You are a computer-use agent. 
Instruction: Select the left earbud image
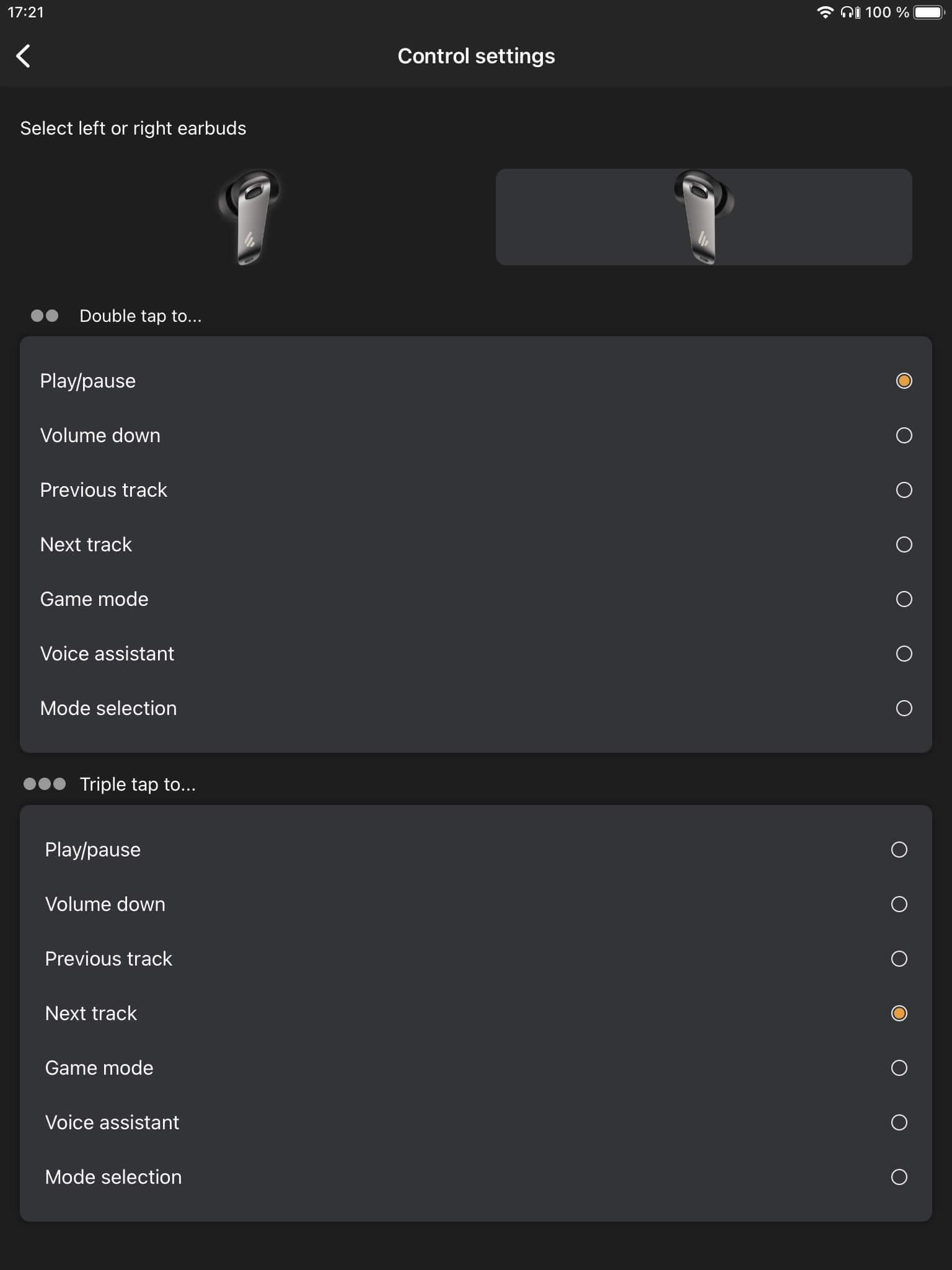pos(249,217)
